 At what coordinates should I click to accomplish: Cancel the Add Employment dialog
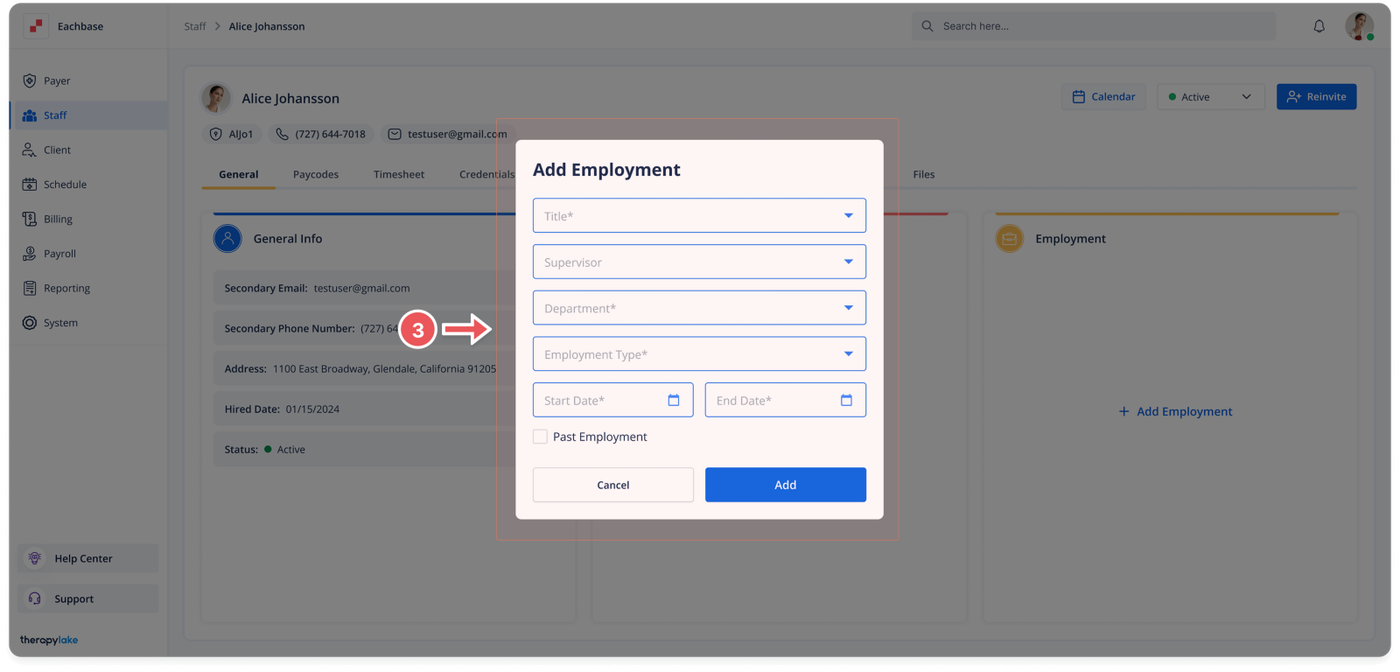613,485
